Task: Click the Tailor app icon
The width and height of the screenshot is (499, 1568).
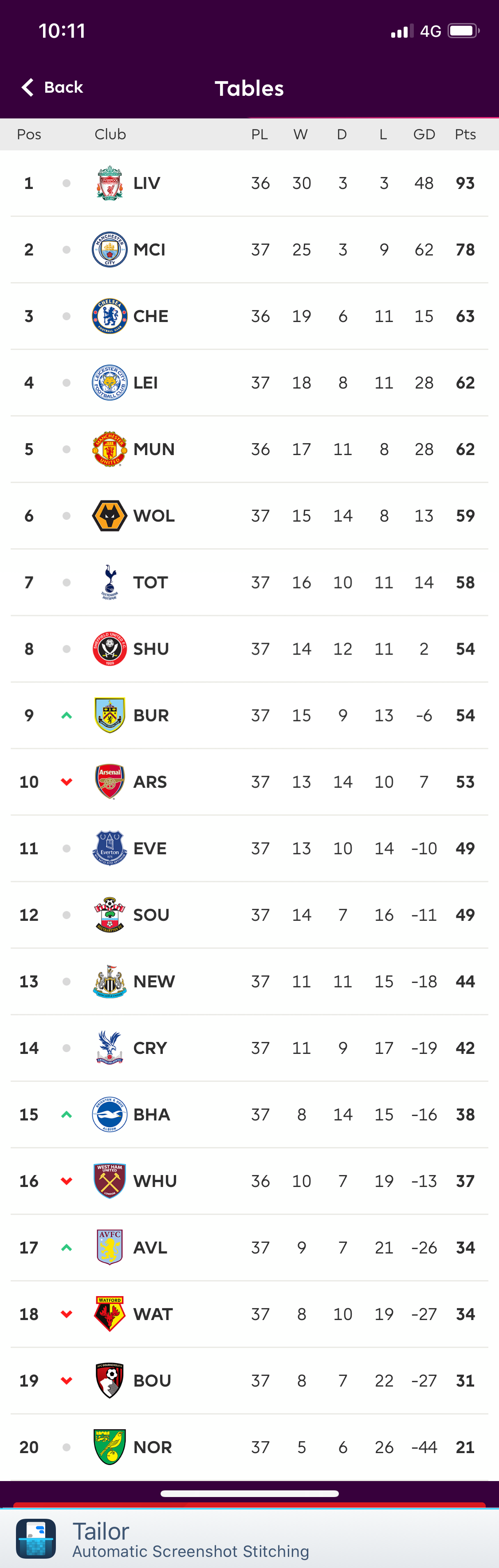Action: pos(36,1538)
